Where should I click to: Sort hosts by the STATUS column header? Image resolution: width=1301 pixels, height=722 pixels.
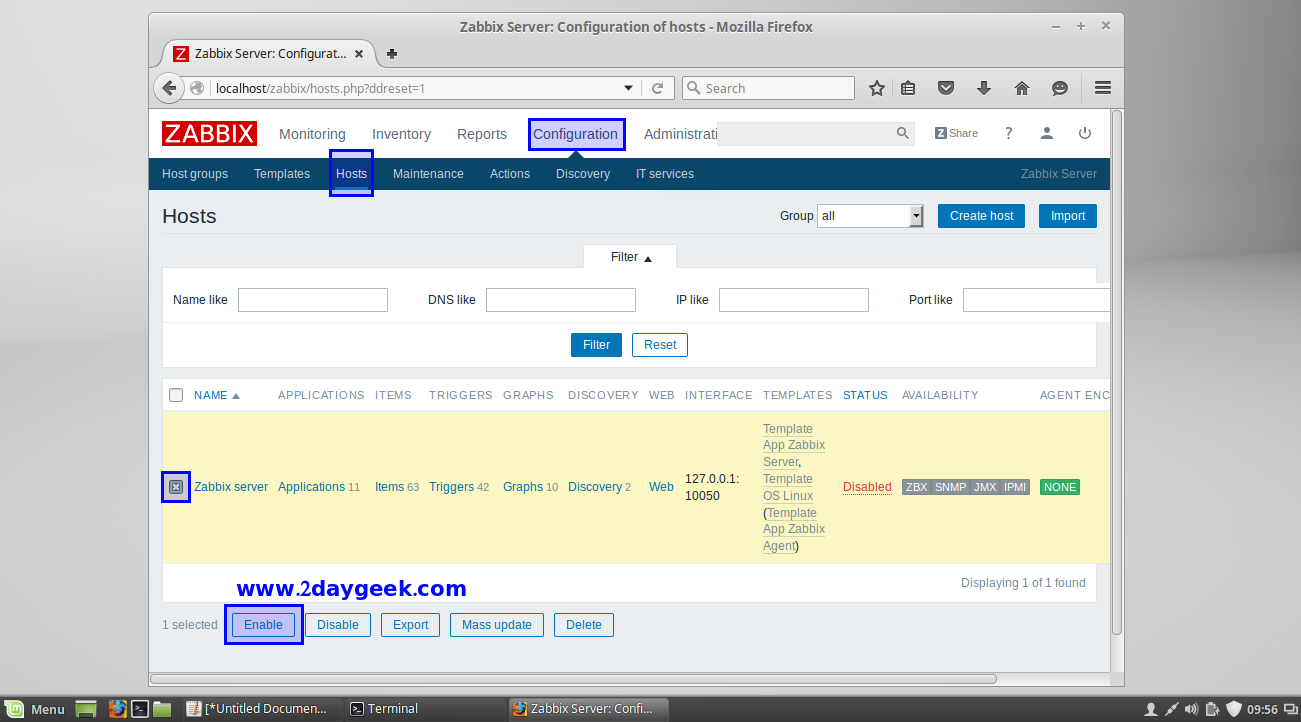click(x=865, y=395)
